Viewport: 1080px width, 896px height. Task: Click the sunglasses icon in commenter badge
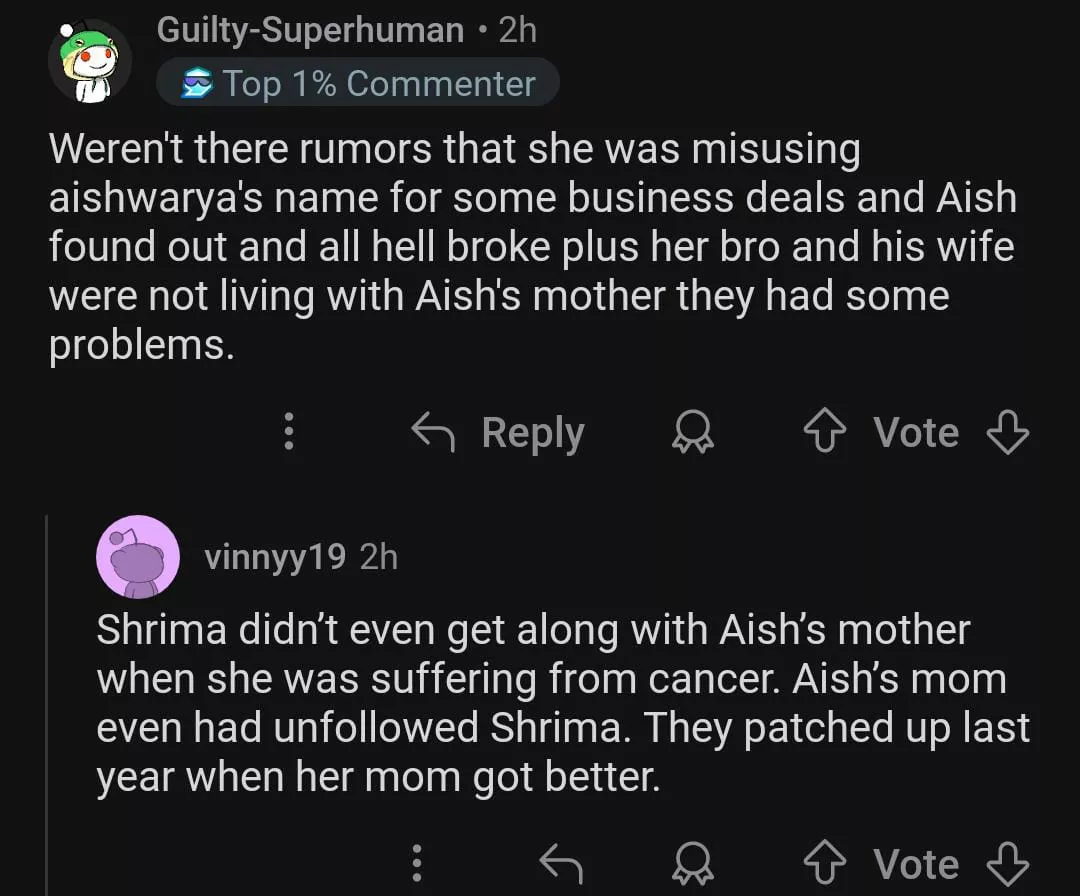click(196, 85)
